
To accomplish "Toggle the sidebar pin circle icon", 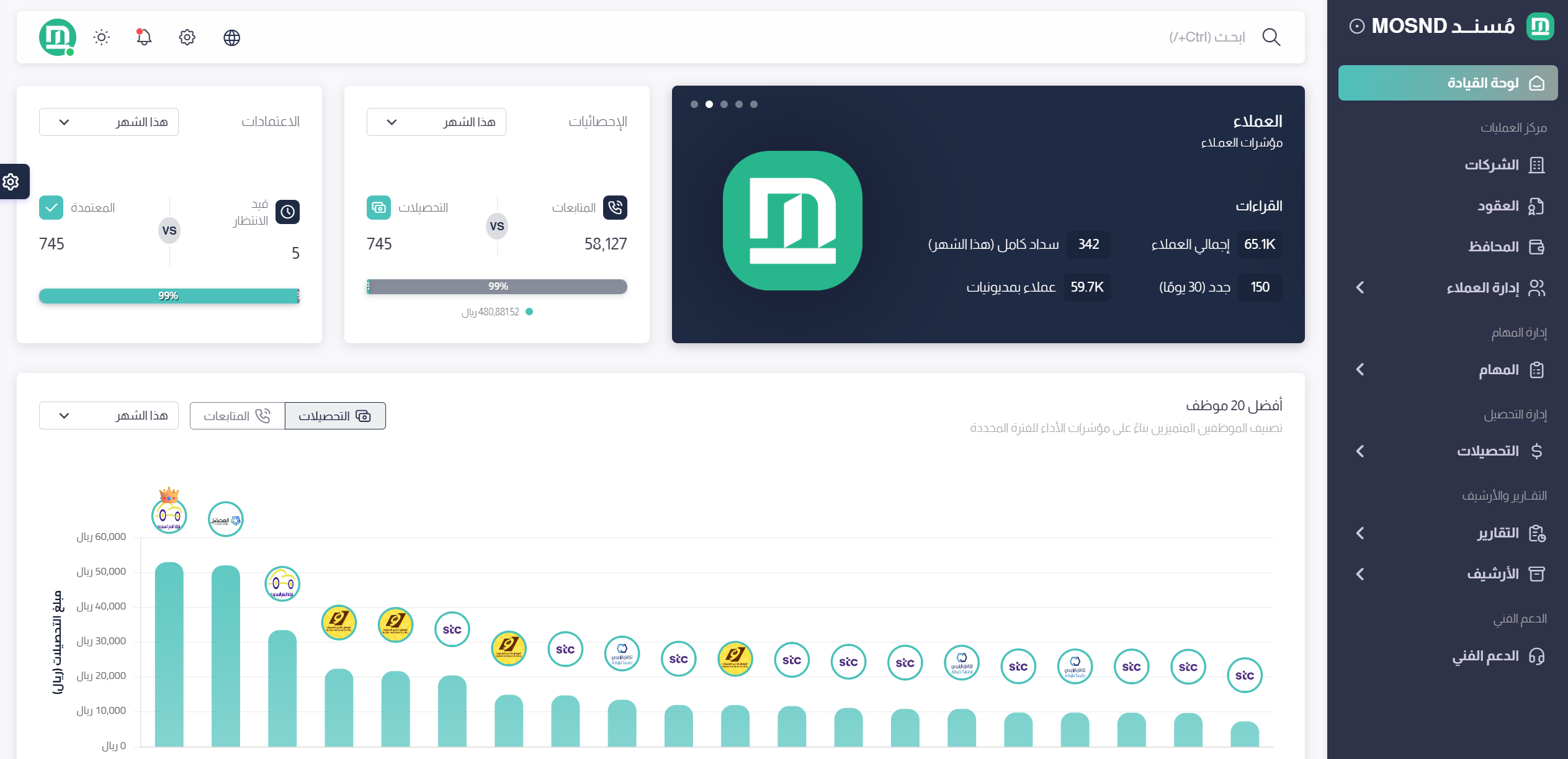I will (1357, 26).
